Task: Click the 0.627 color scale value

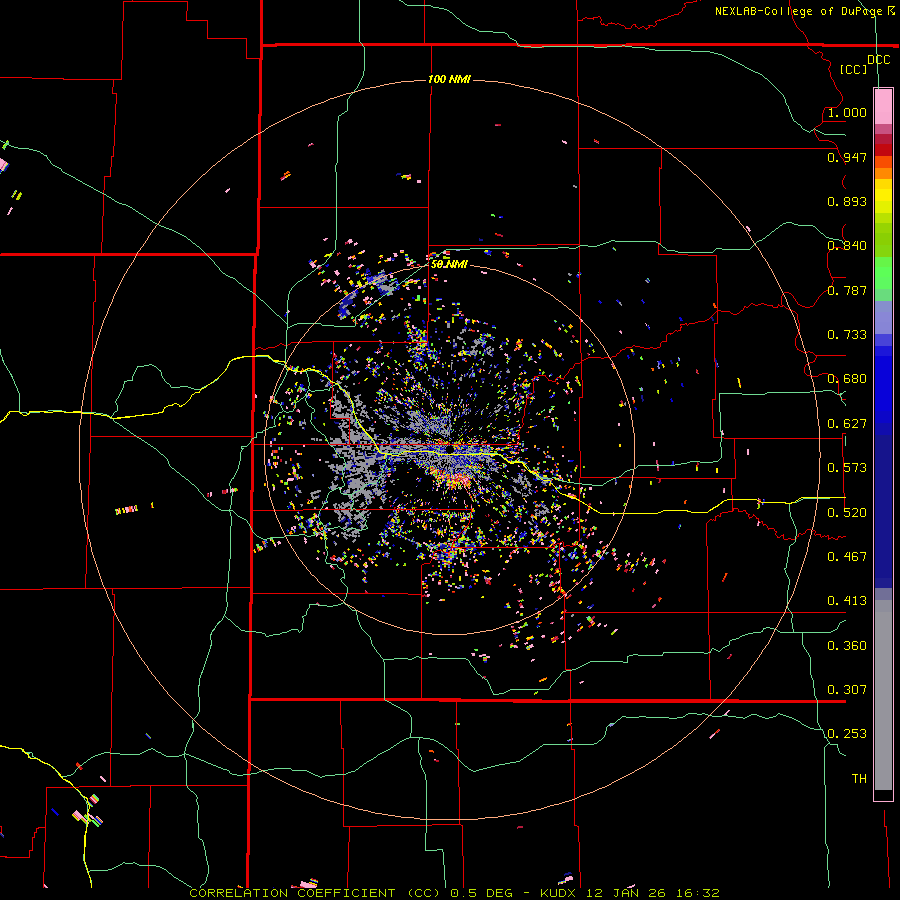Action: pyautogui.click(x=847, y=424)
